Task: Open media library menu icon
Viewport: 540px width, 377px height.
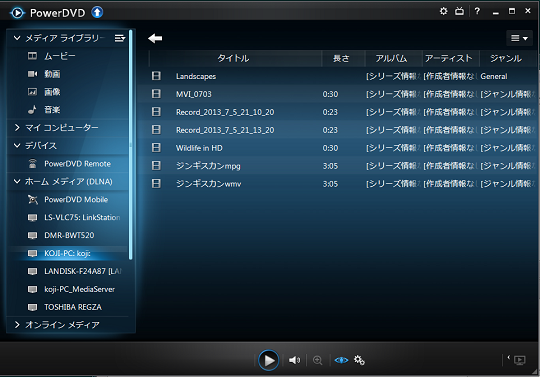Action: [120, 38]
